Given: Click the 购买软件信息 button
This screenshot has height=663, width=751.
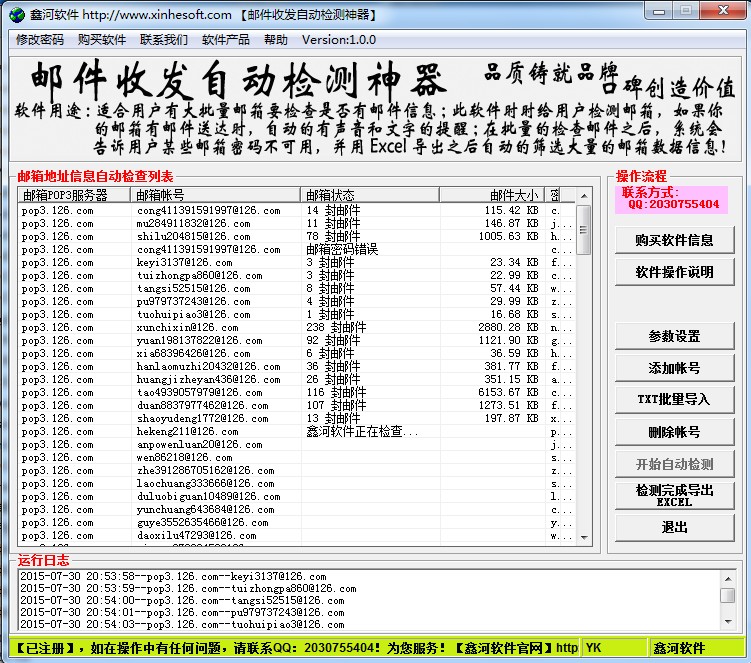Looking at the screenshot, I should (x=674, y=240).
